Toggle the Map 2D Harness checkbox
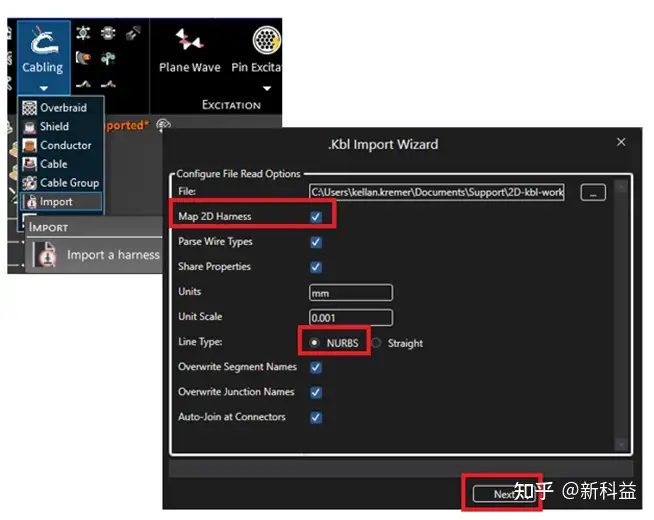 (316, 217)
